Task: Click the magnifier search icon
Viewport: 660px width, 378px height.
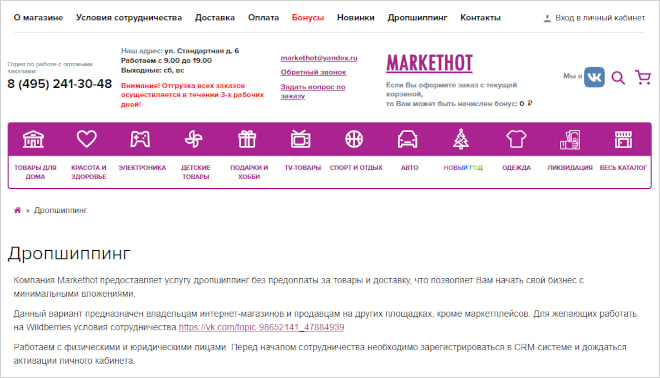Action: [618, 78]
